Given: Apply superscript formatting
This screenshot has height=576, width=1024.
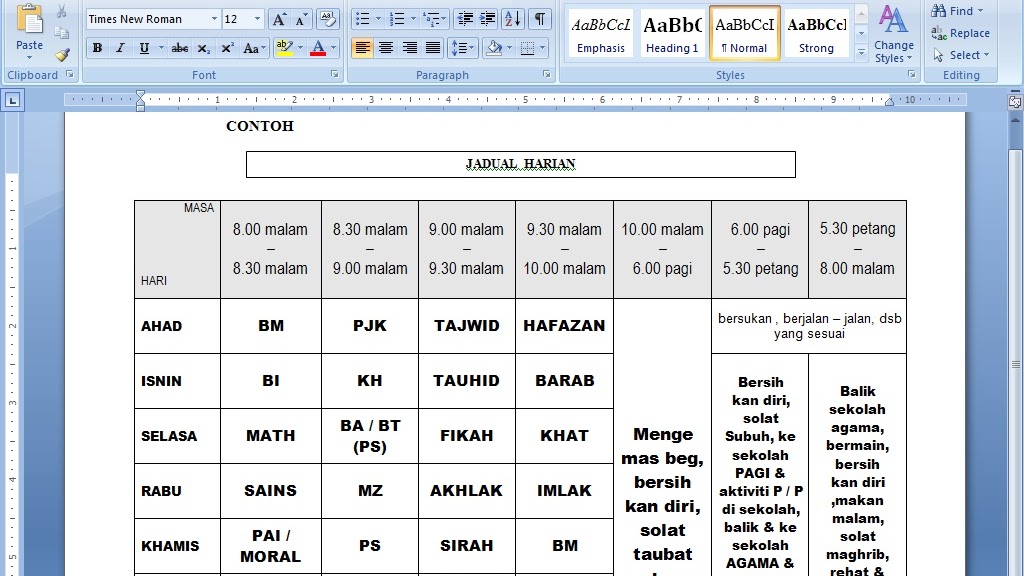Looking at the screenshot, I should coord(229,48).
